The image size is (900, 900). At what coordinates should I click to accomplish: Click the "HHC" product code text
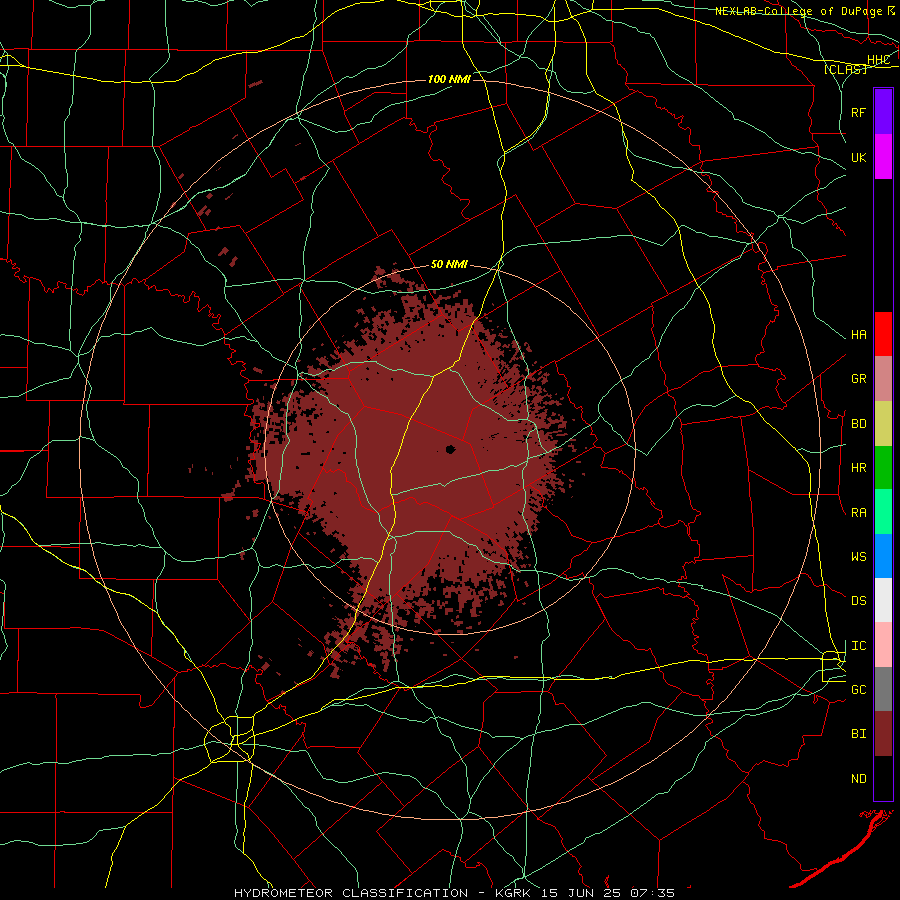(878, 60)
